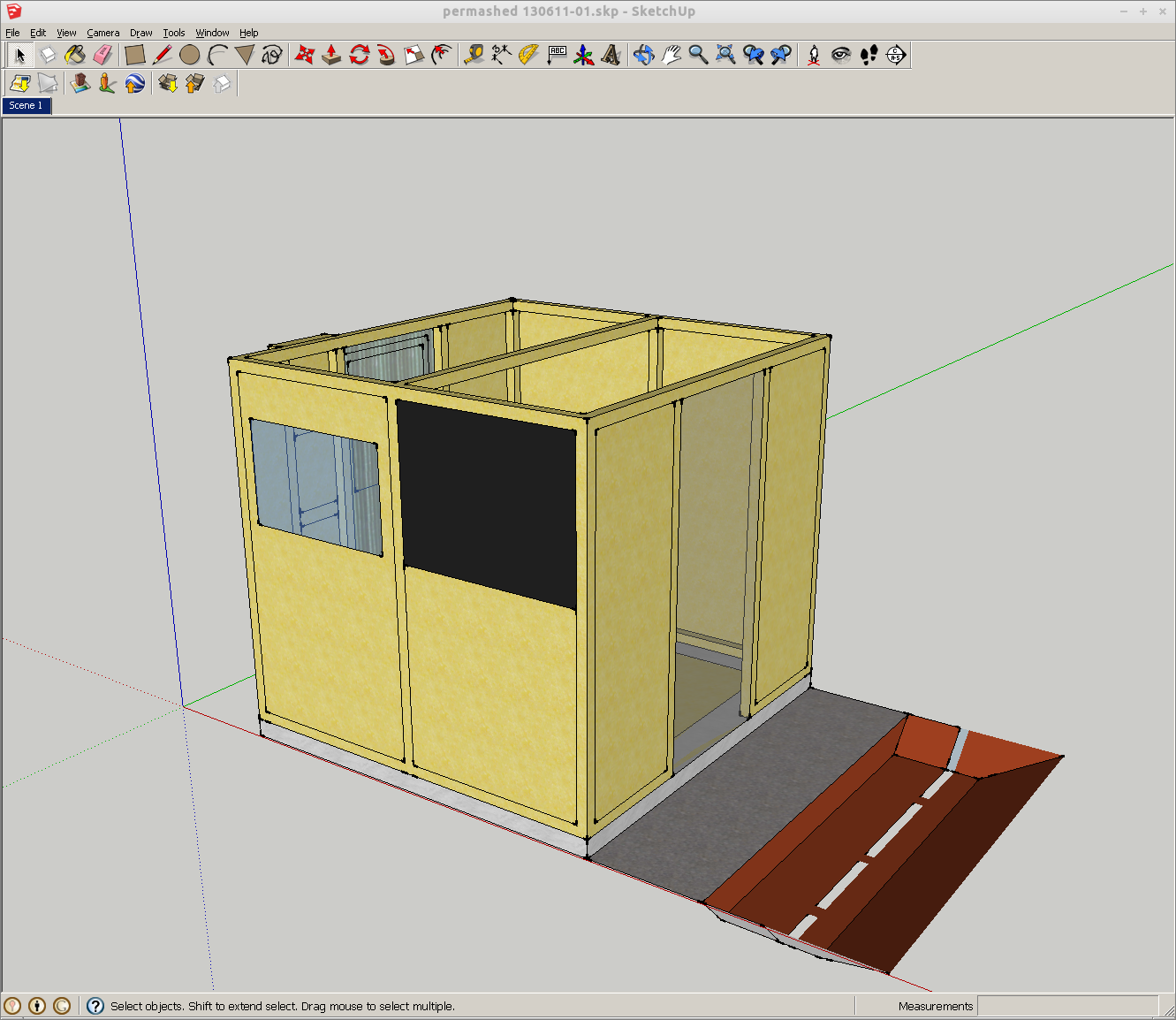Select the Orbit camera tool
The image size is (1176, 1020).
pyautogui.click(x=643, y=55)
